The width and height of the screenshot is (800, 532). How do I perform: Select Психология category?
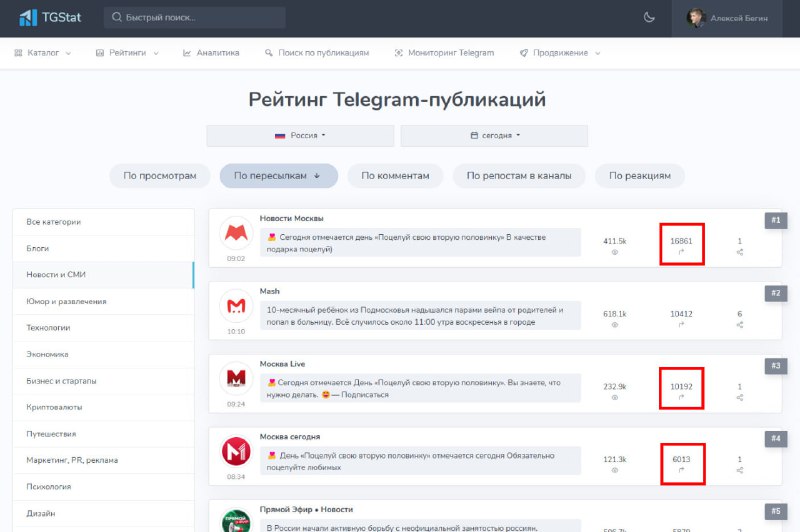(104, 487)
